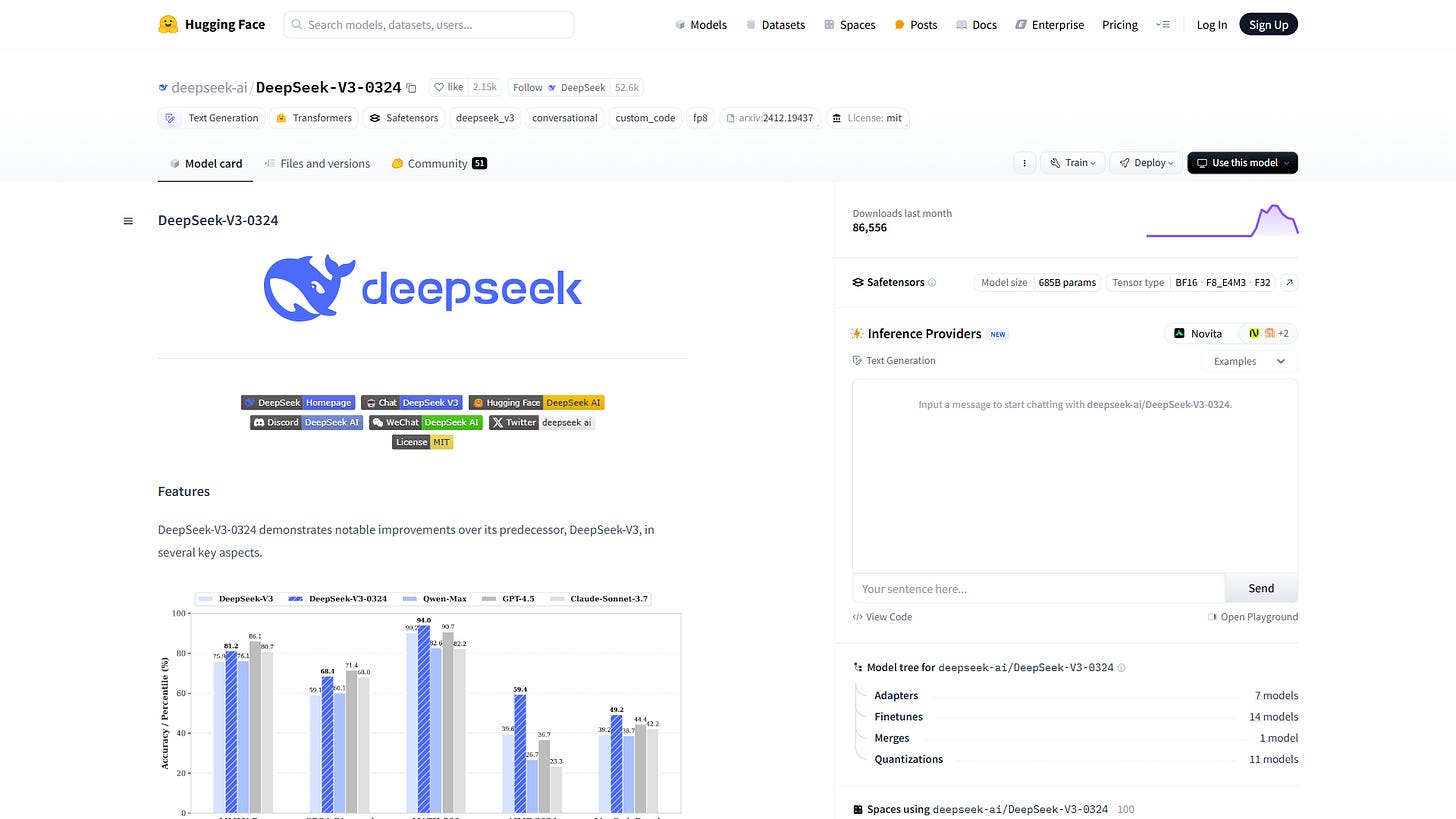Click the Safetensors info circle icon
Viewport: 1456px width, 819px height.
932,283
